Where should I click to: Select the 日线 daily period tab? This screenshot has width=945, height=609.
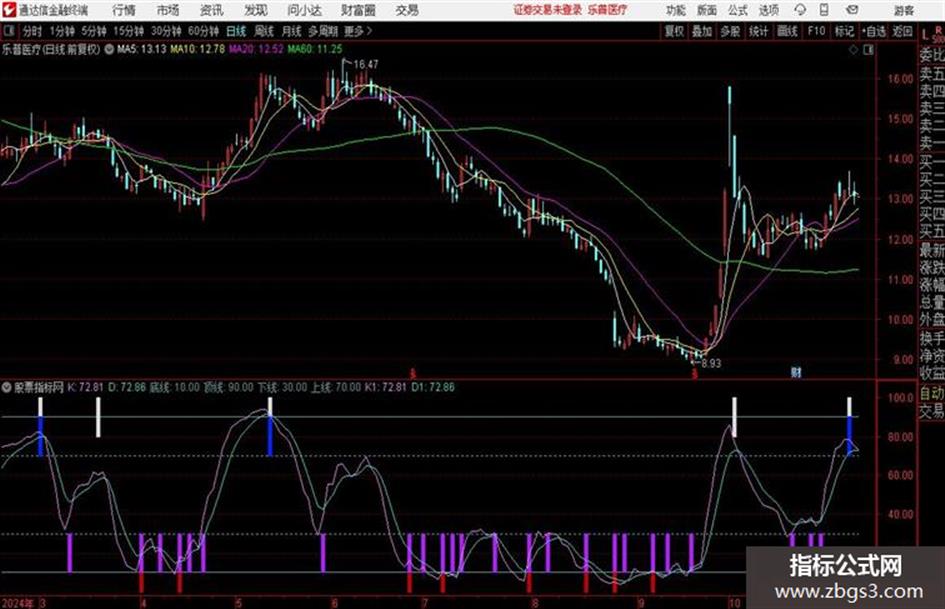coord(236,31)
